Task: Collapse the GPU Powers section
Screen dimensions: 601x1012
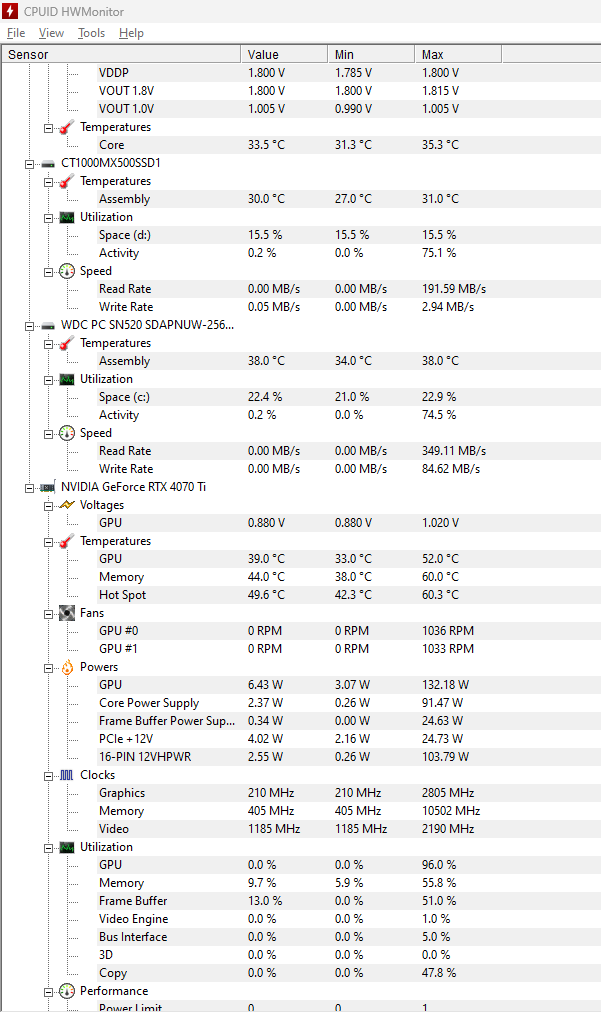Action: point(48,668)
